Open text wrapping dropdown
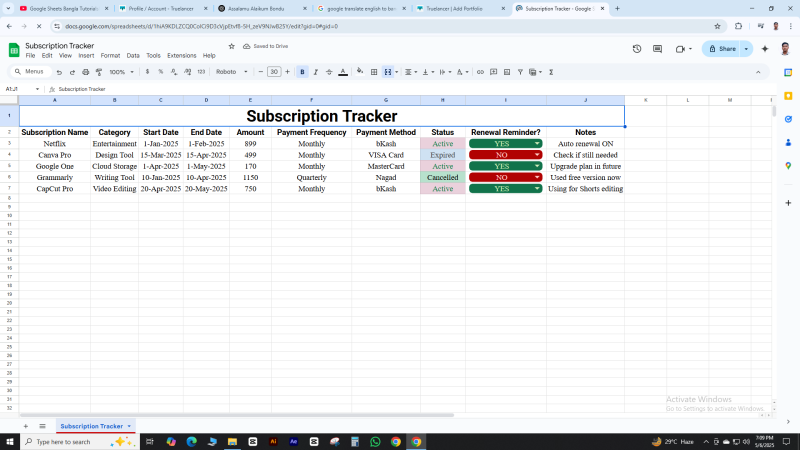Screen dimensions: 800x450 (x=445, y=72)
